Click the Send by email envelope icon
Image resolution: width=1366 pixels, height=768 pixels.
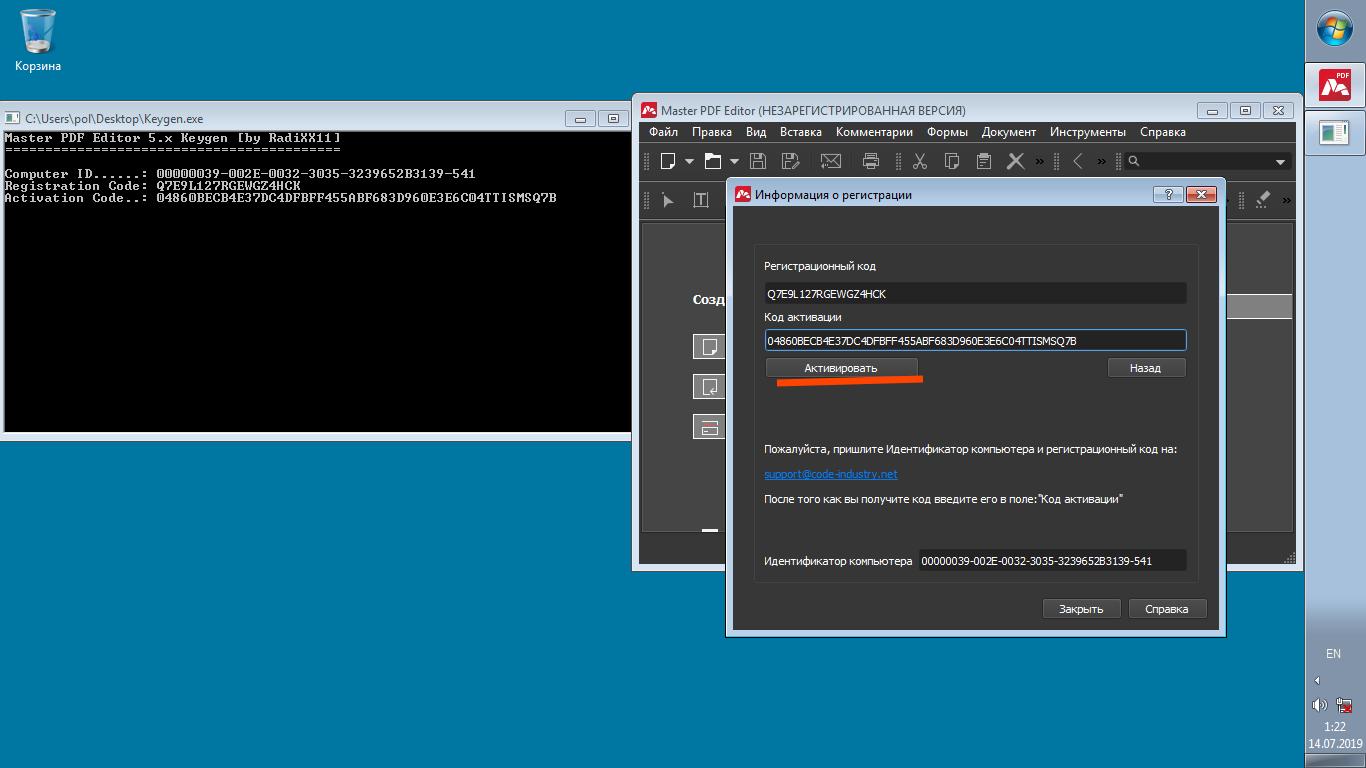830,161
